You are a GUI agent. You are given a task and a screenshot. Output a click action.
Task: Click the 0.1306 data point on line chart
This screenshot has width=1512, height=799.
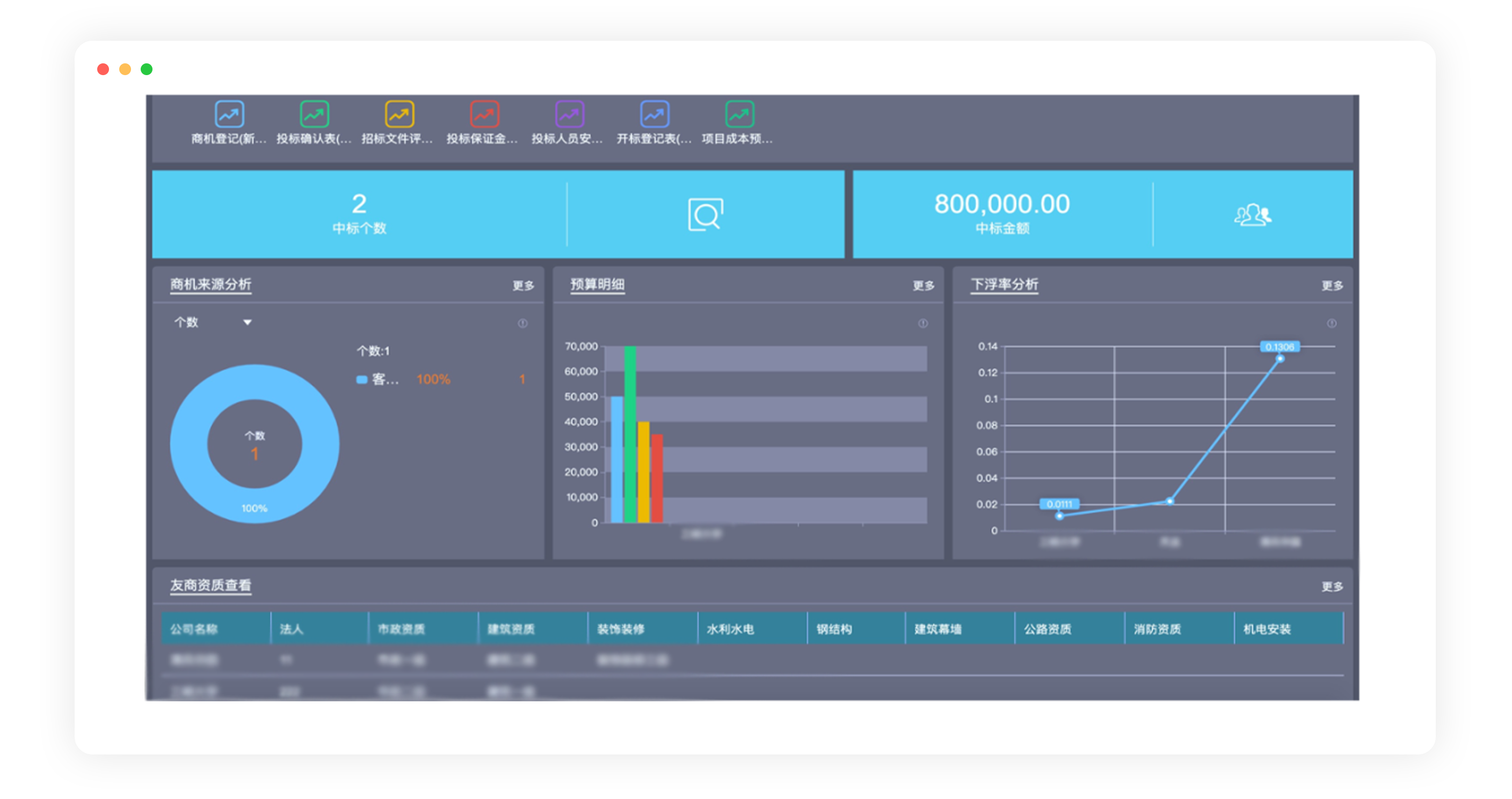[x=1280, y=358]
